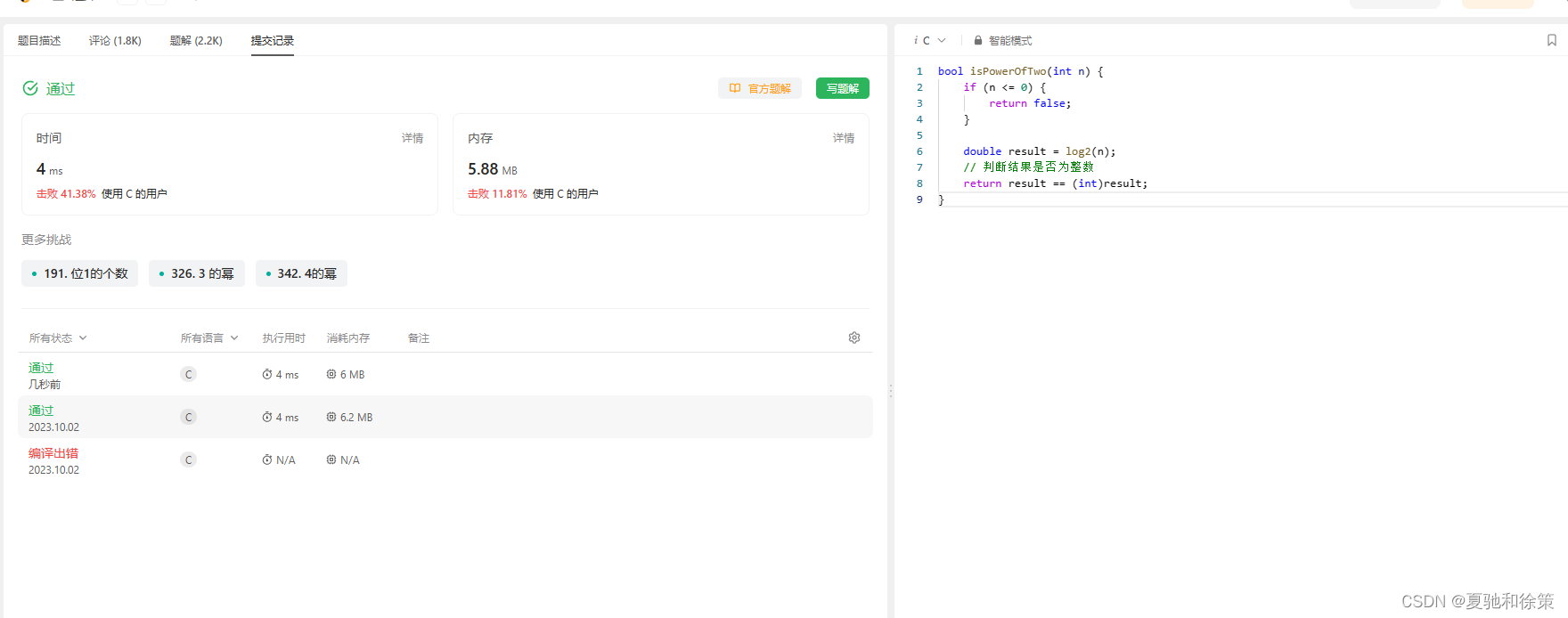The image size is (1568, 618).
Task: Open the 题解 (2.2K) tab
Action: [196, 41]
